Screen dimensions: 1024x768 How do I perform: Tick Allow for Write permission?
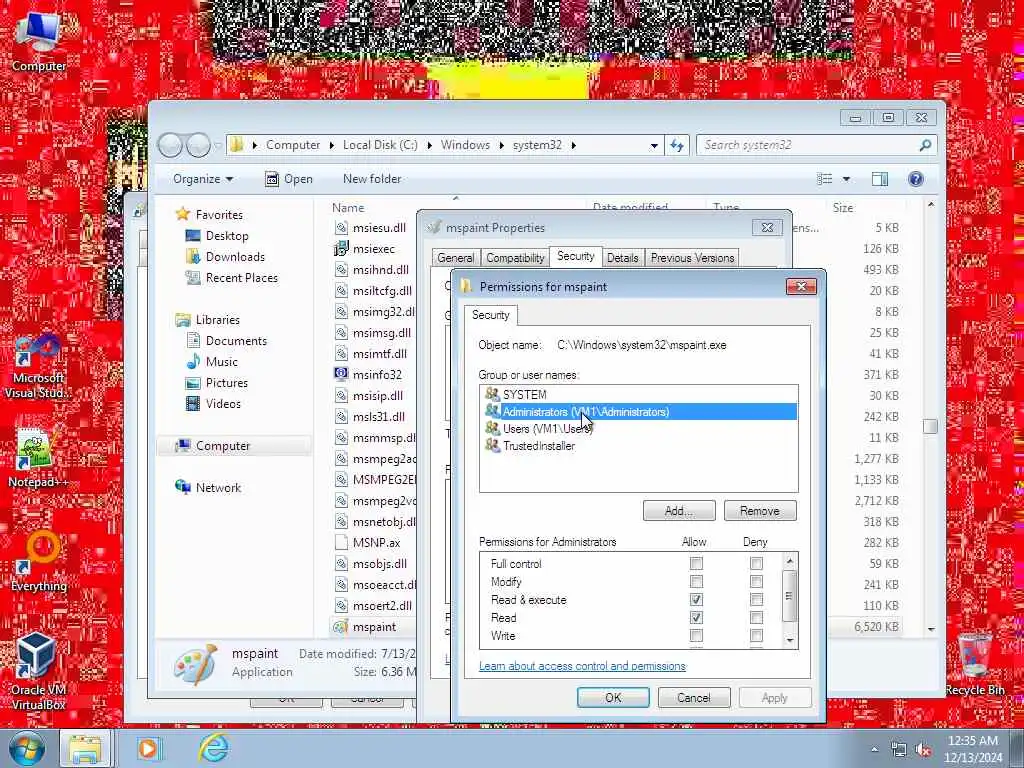[696, 635]
